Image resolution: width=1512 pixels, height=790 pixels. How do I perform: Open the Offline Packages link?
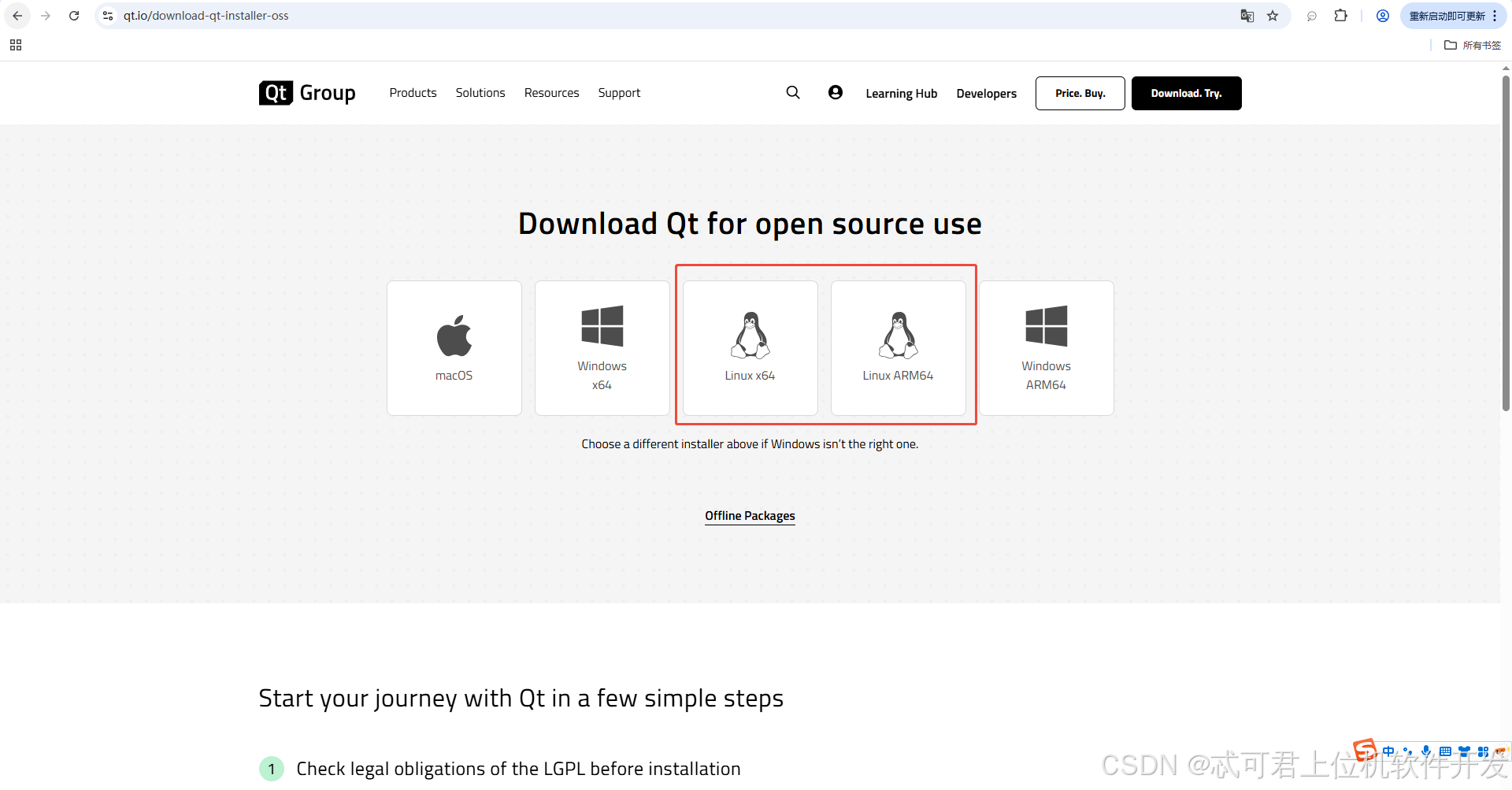750,516
